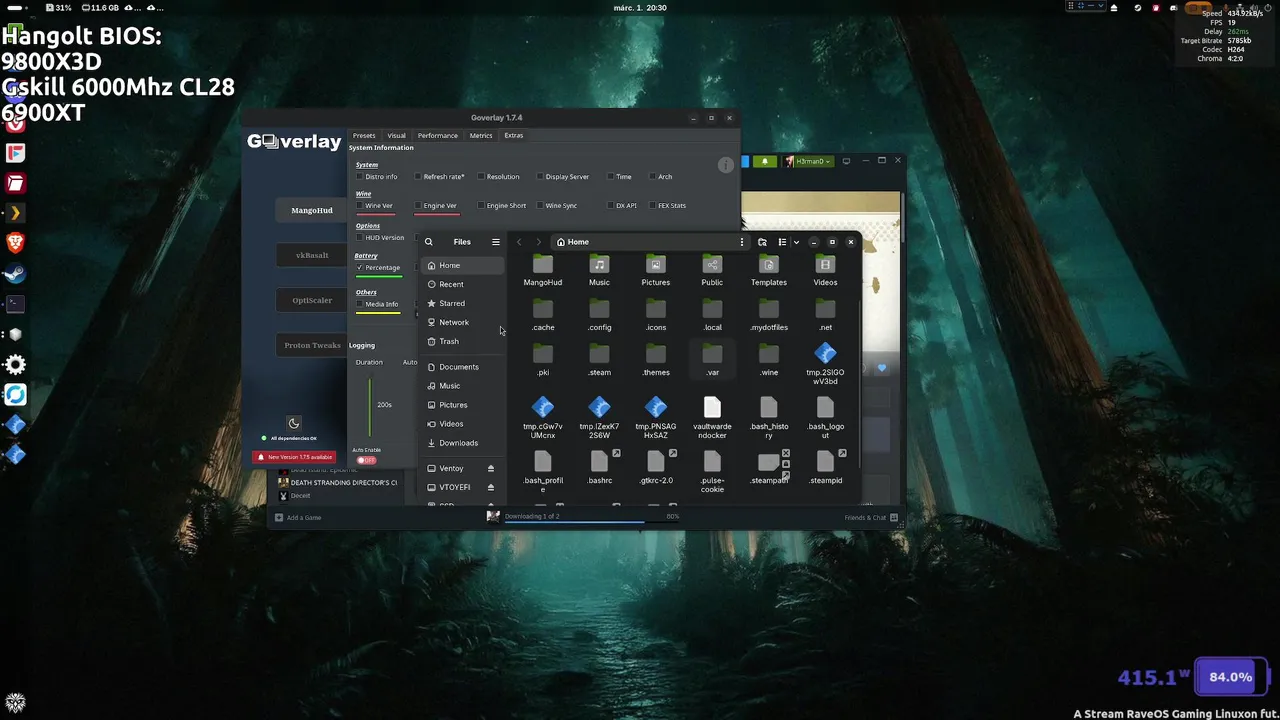The height and width of the screenshot is (720, 1280).
Task: Switch to the Visual tab
Action: click(x=397, y=135)
